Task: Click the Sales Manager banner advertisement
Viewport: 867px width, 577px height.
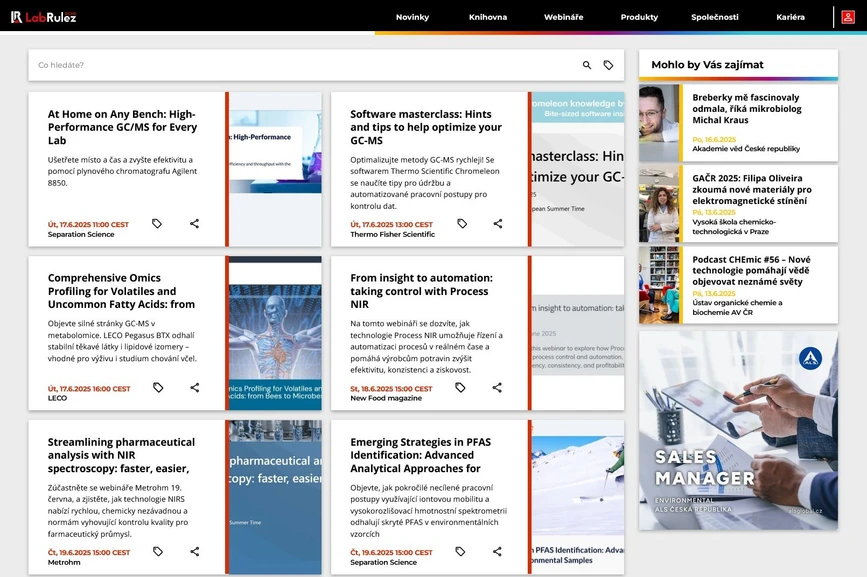Action: pos(737,430)
